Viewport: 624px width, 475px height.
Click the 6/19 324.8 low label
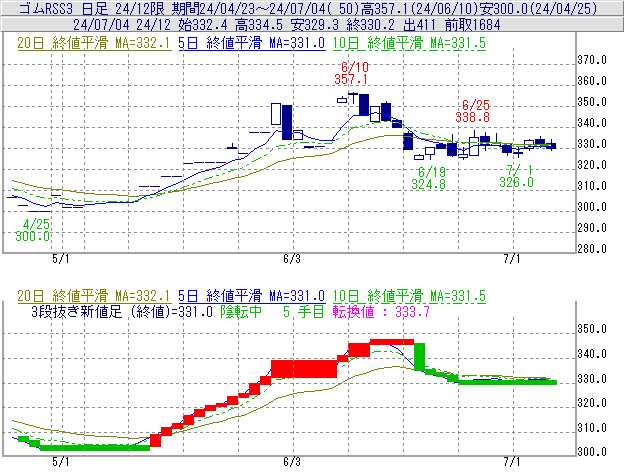(429, 178)
